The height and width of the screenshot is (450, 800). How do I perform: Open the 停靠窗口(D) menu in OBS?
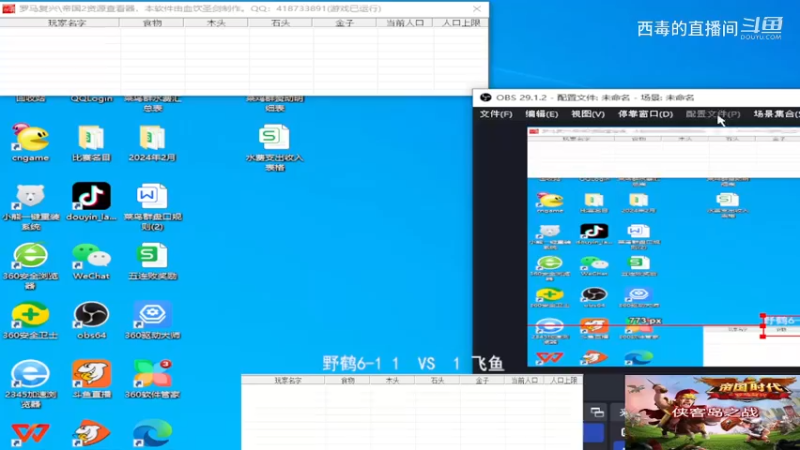click(x=645, y=114)
